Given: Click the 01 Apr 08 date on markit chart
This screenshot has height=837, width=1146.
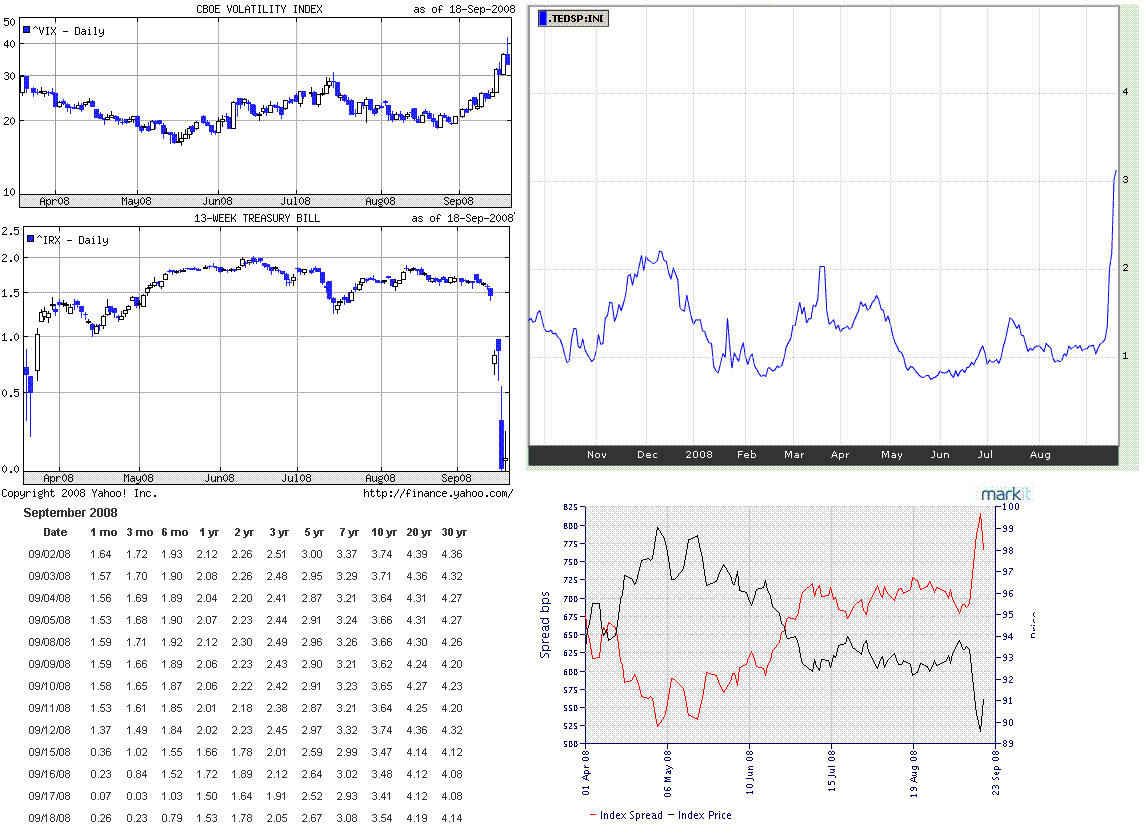Looking at the screenshot, I should [585, 771].
